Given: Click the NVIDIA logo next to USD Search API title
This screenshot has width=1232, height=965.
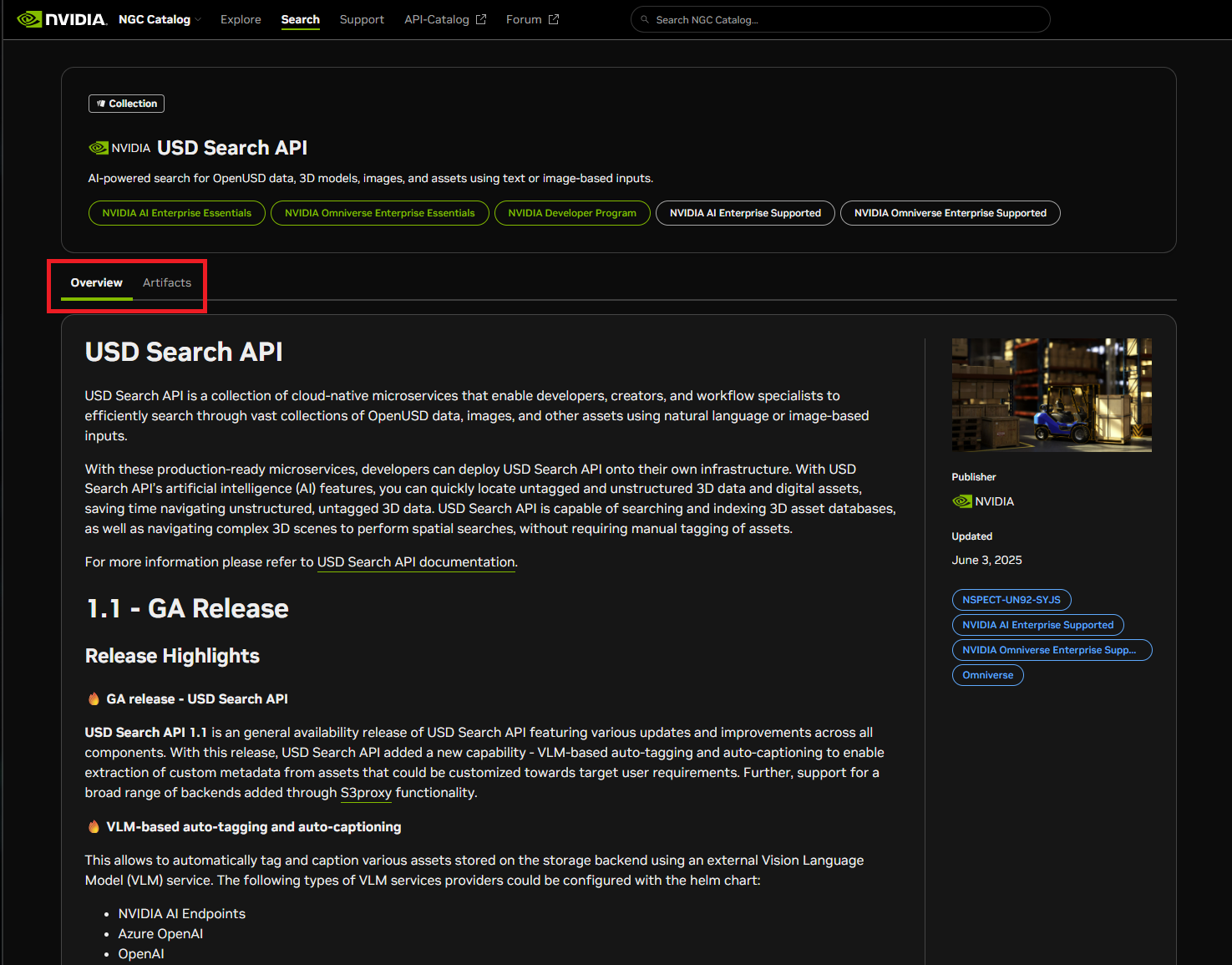Looking at the screenshot, I should [119, 148].
